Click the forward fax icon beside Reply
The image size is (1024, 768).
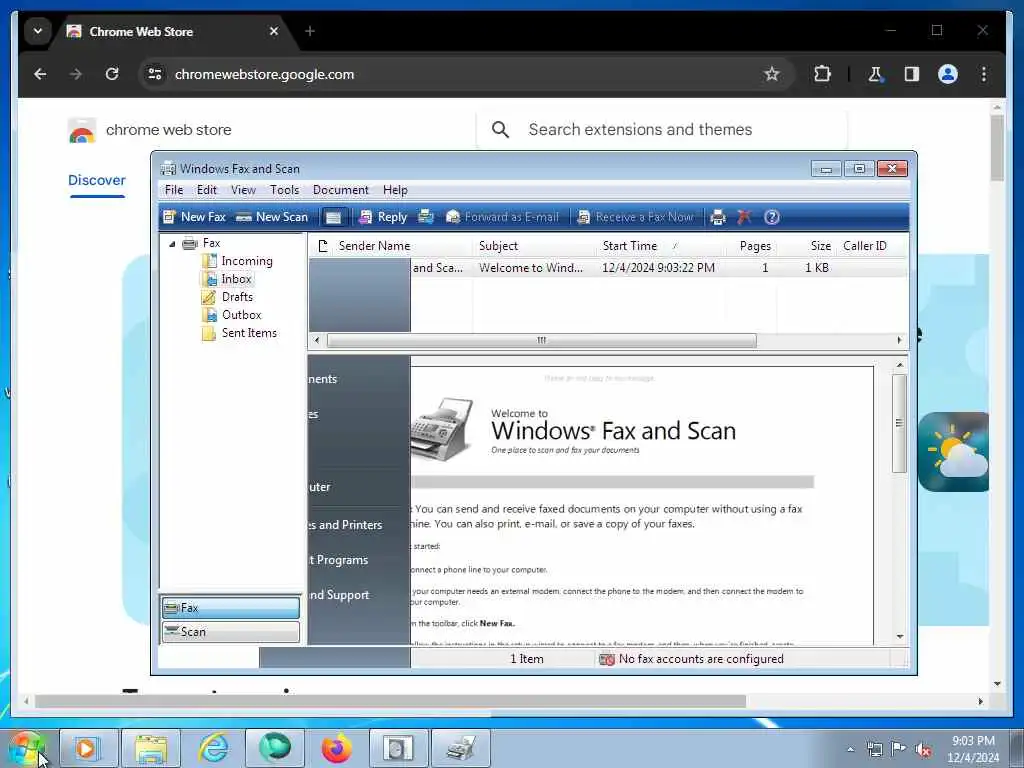click(x=426, y=217)
